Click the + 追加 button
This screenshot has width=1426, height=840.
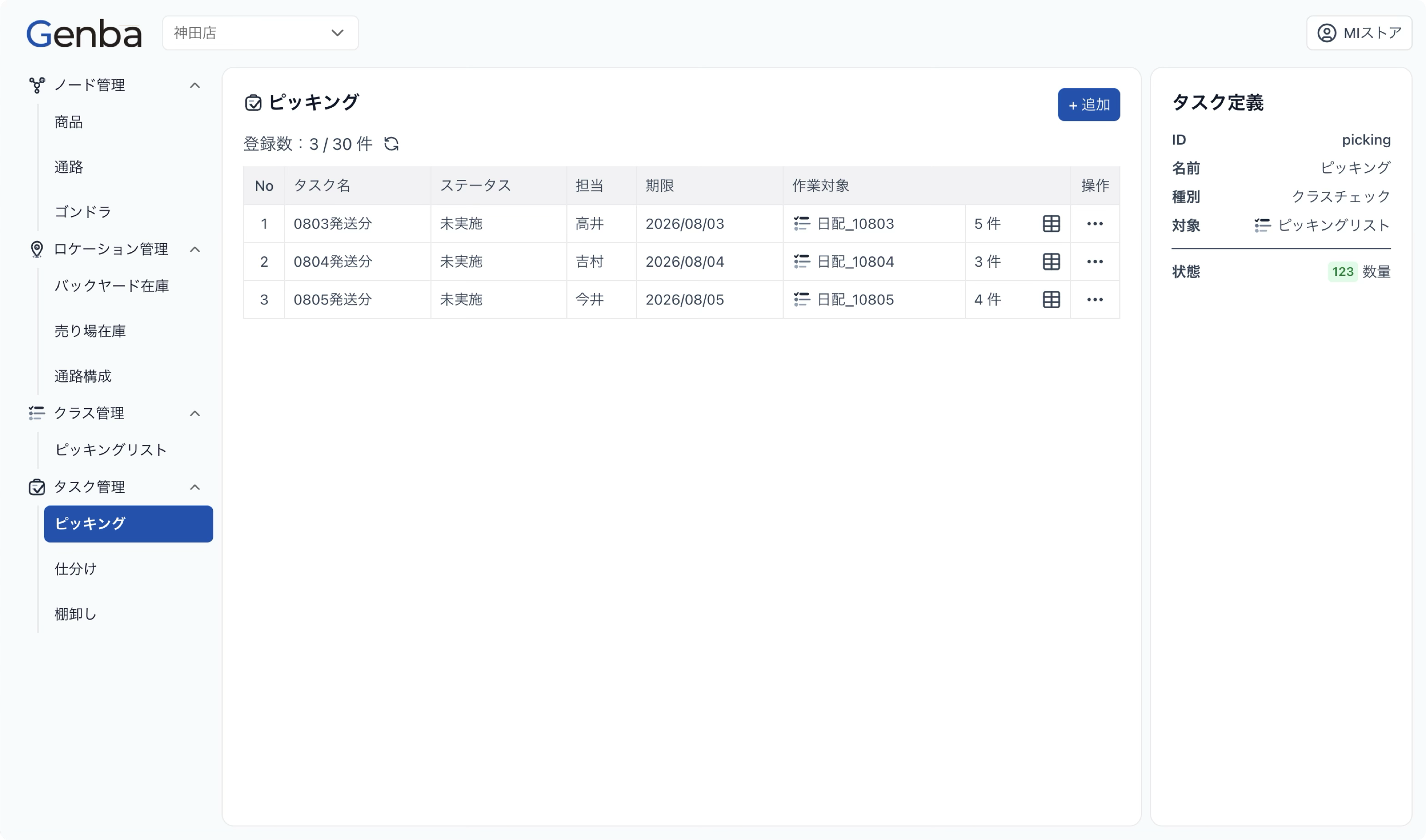pyautogui.click(x=1089, y=105)
